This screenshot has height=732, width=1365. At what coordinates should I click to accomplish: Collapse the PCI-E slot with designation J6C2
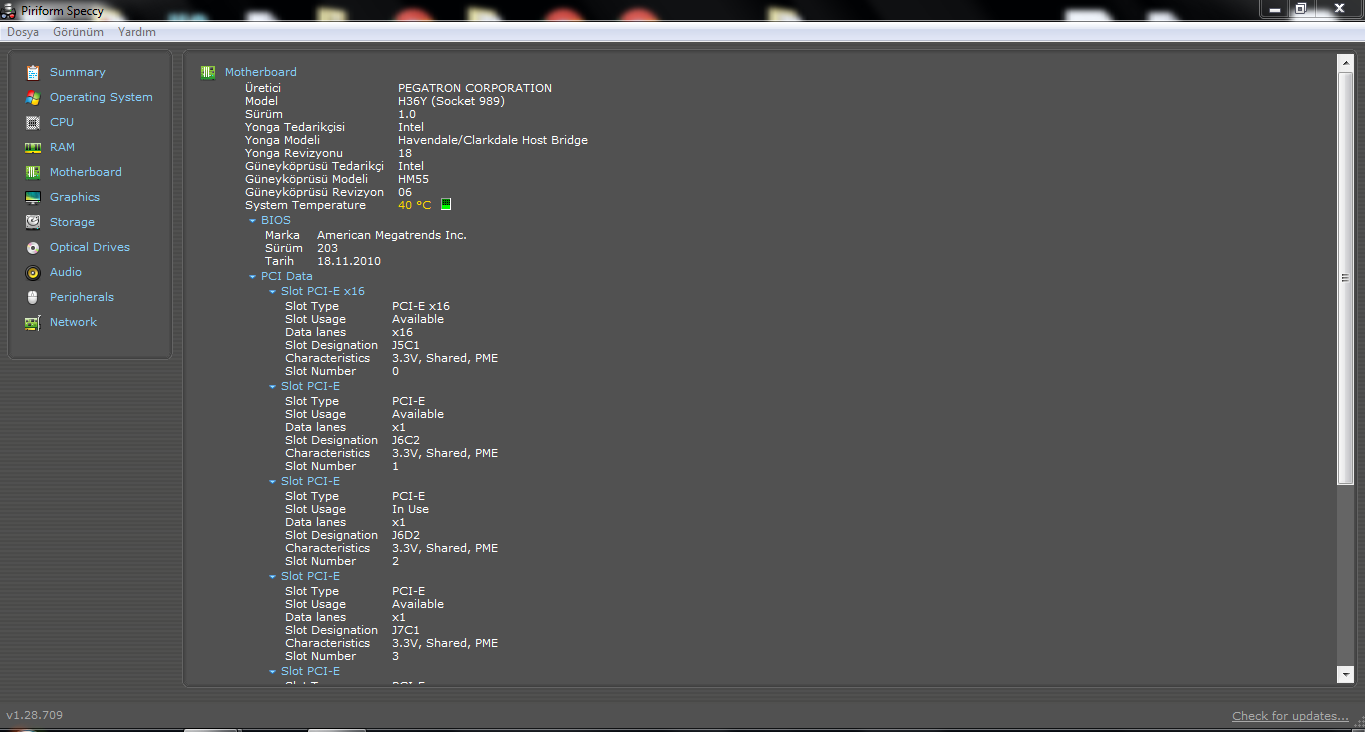(x=272, y=386)
